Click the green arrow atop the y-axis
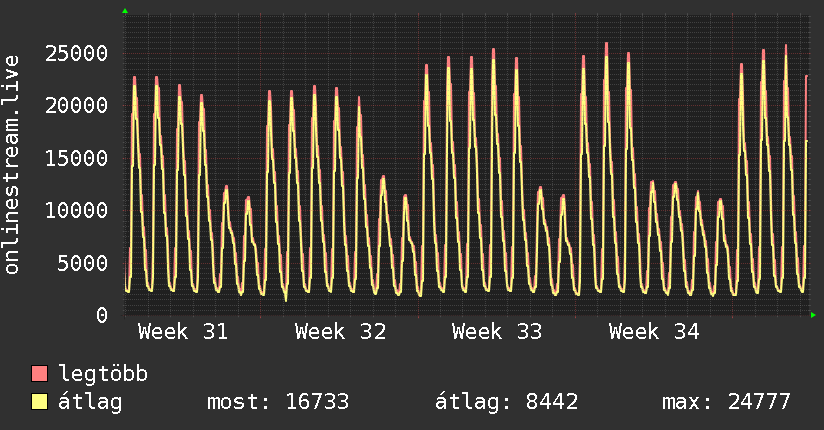Screen dimensions: 824x430 tap(125, 11)
